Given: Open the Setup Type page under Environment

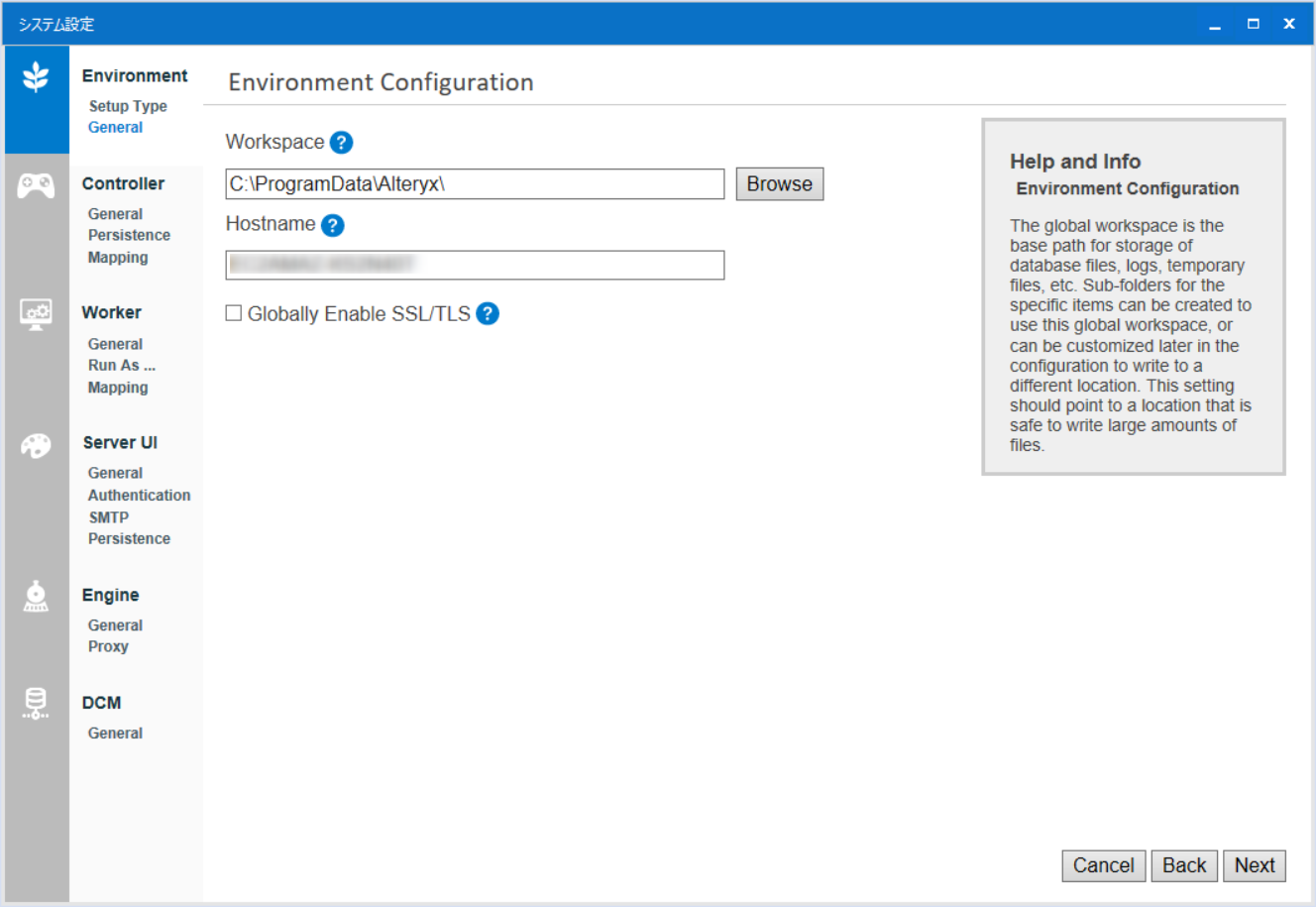Looking at the screenshot, I should tap(129, 106).
